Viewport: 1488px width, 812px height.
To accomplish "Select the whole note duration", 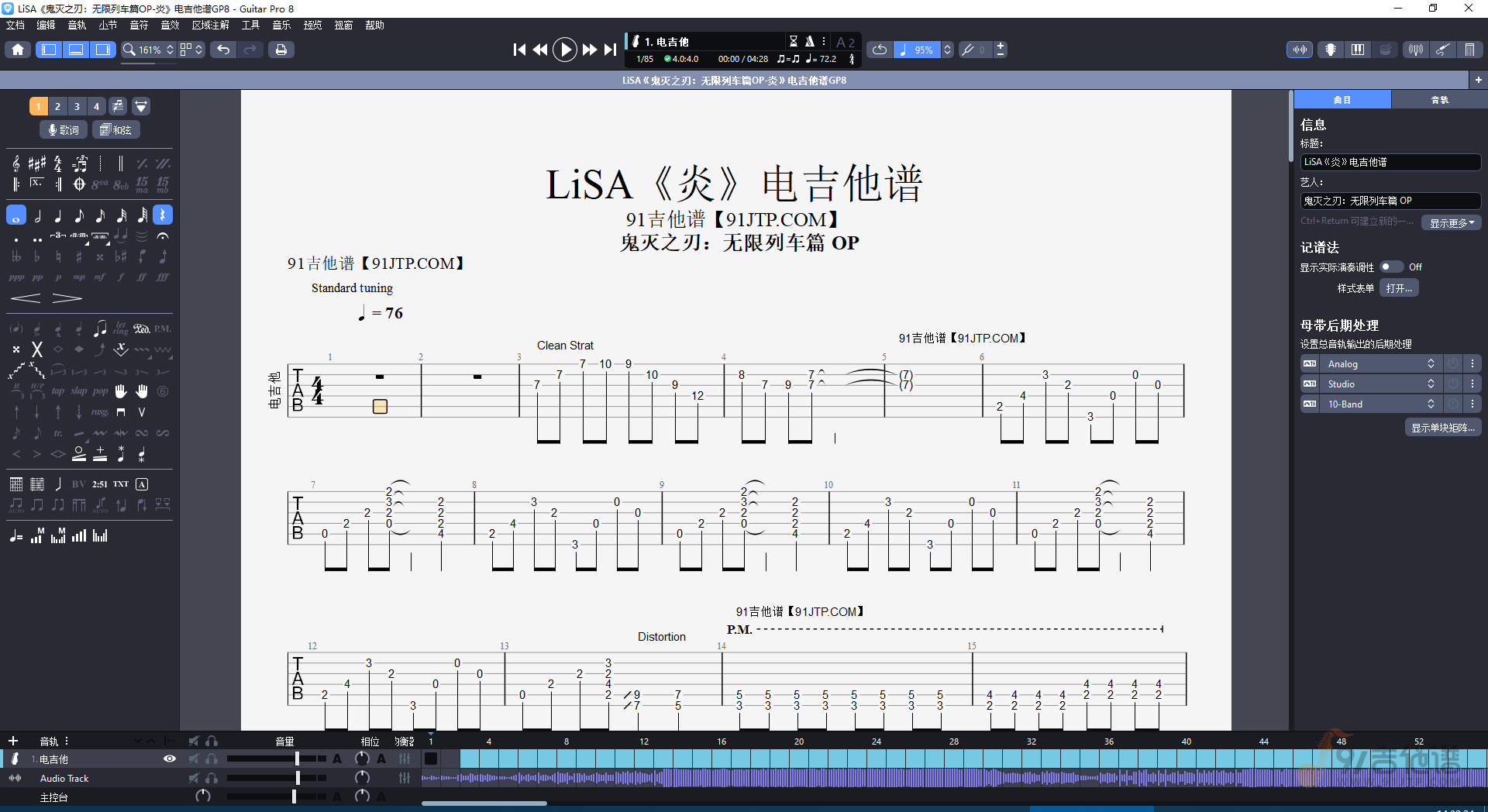I will coord(16,215).
